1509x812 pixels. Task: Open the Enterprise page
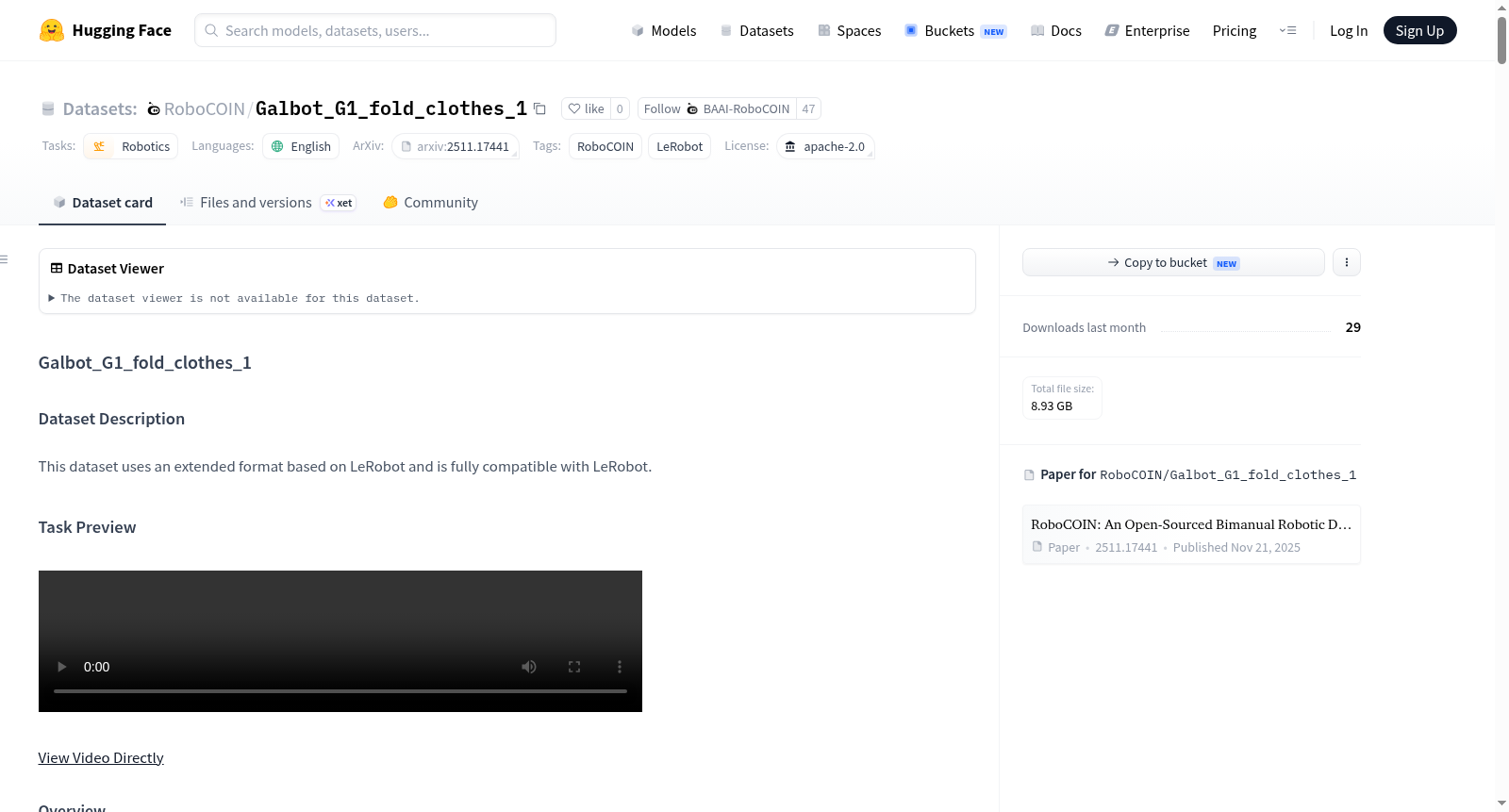coord(1147,30)
